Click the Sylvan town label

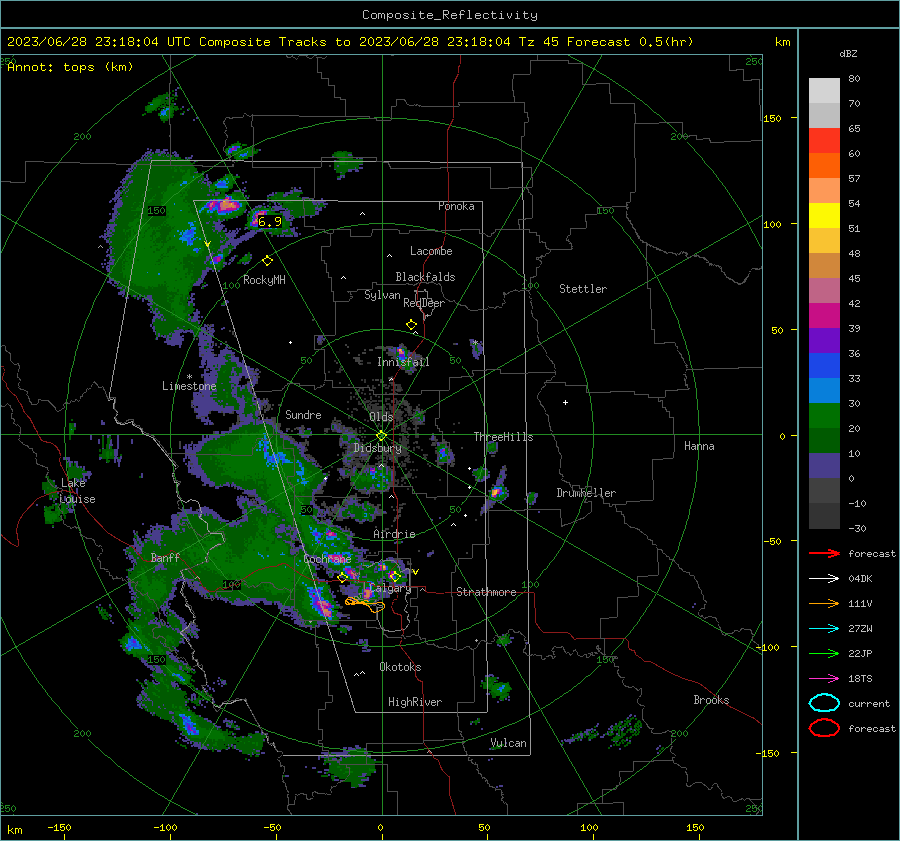(x=382, y=295)
